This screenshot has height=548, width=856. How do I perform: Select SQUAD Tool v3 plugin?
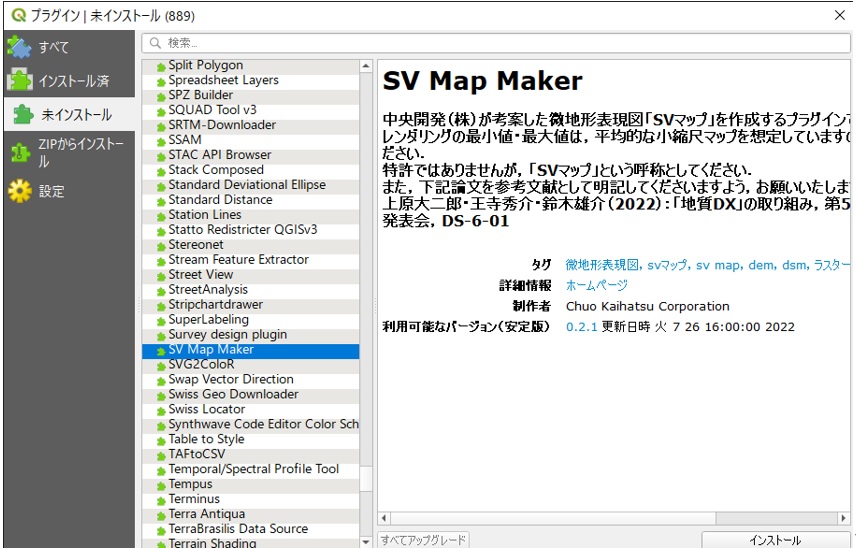pyautogui.click(x=251, y=110)
